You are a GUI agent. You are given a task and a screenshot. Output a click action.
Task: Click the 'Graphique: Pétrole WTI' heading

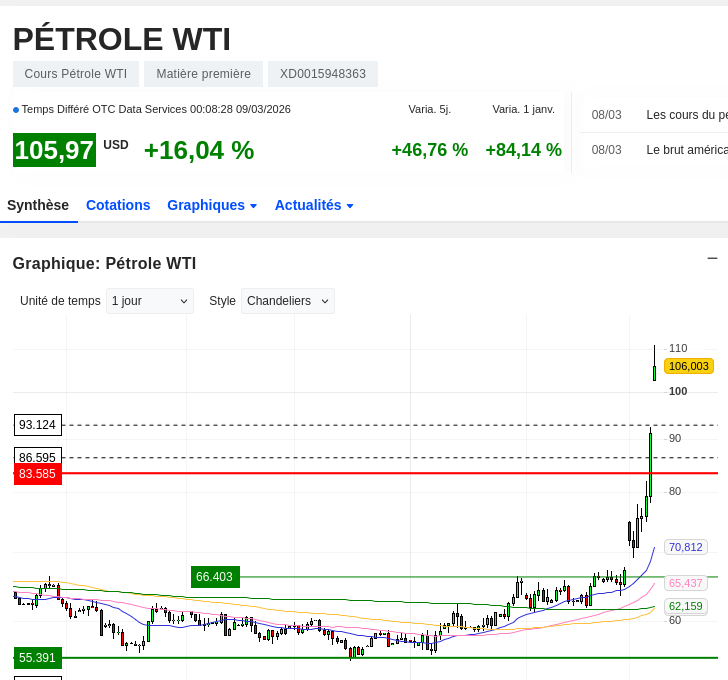[x=104, y=263]
